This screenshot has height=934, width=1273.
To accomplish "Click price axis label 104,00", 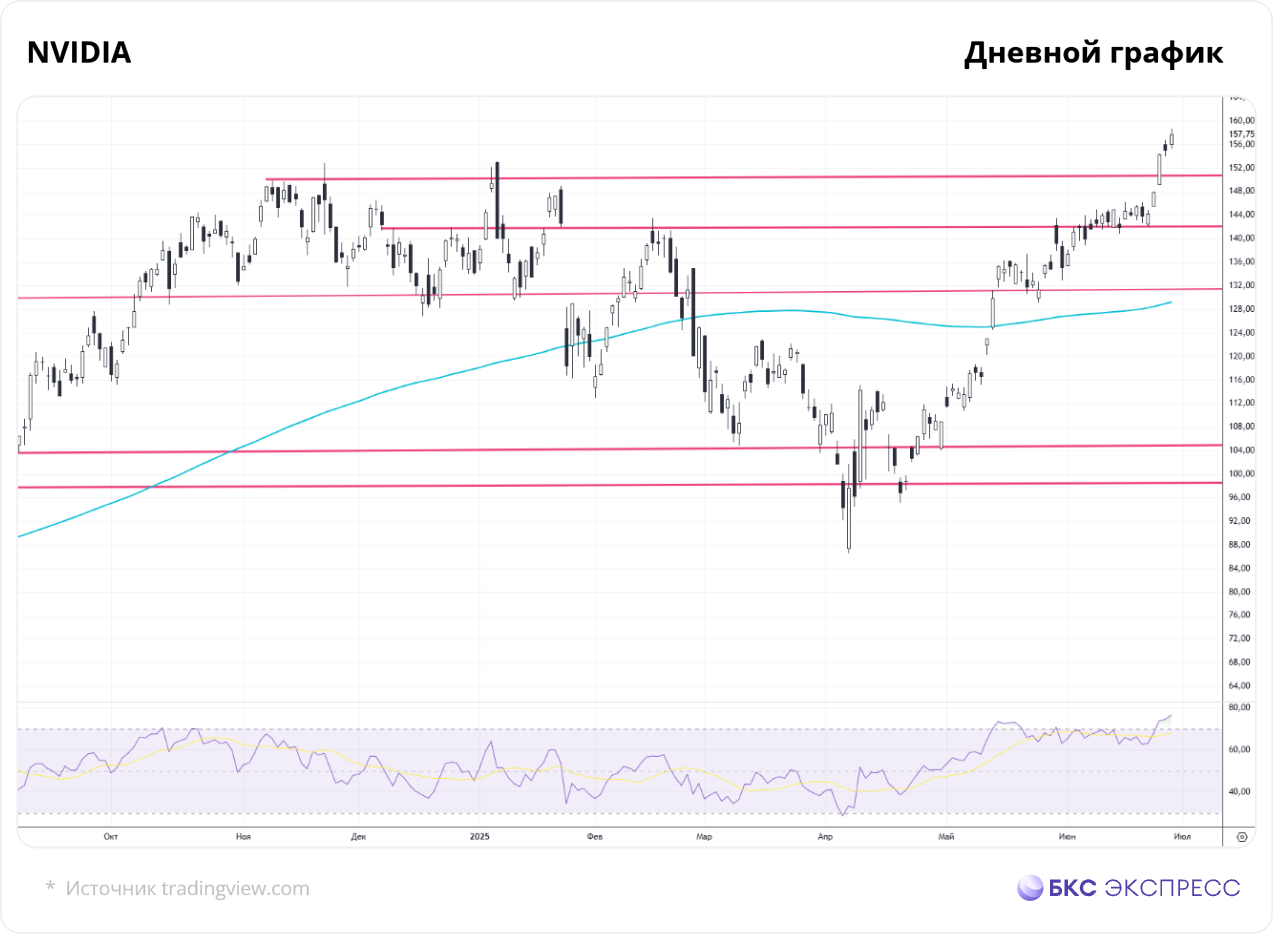I will [1241, 450].
